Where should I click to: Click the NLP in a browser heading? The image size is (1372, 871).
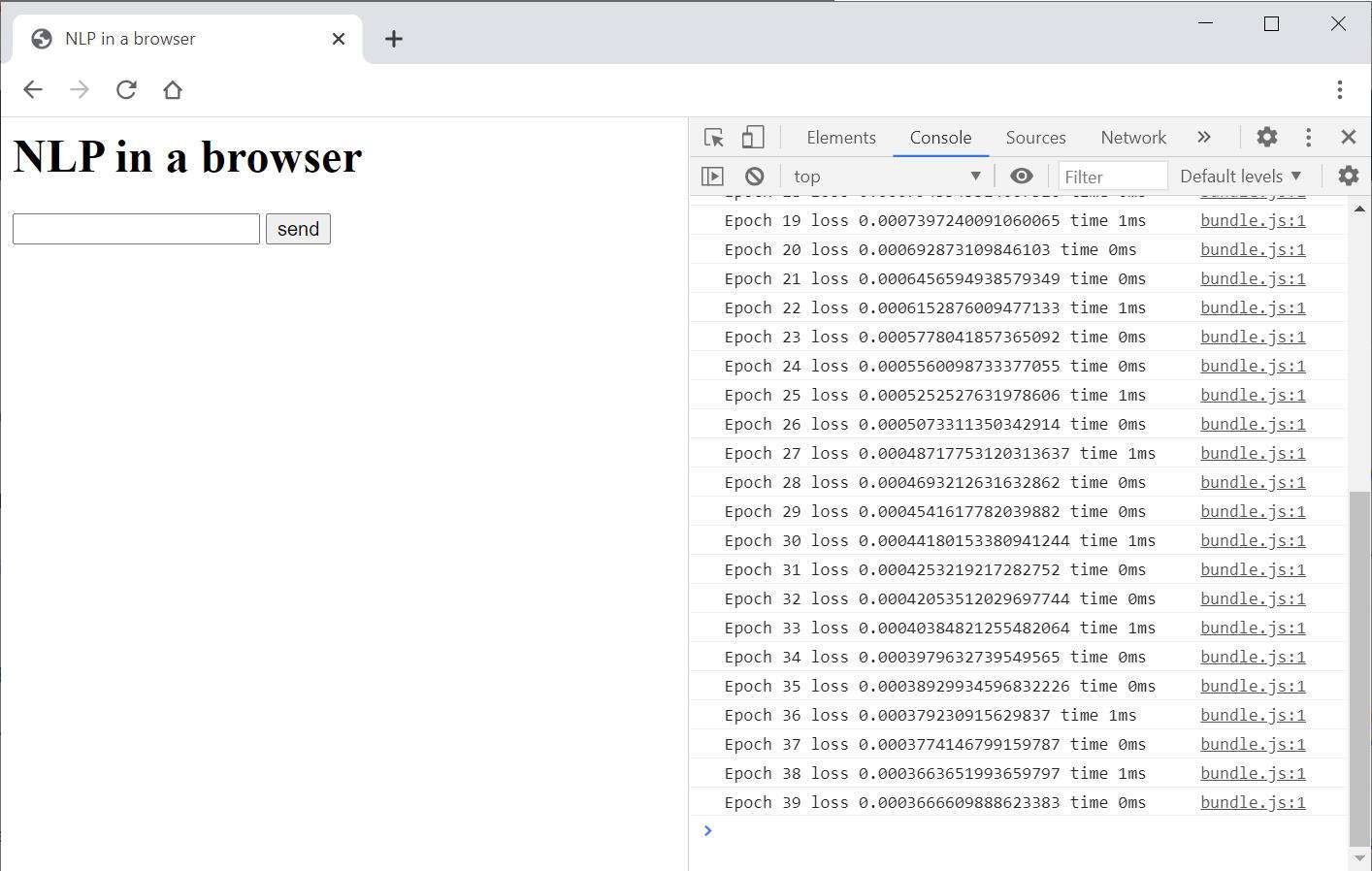[187, 157]
